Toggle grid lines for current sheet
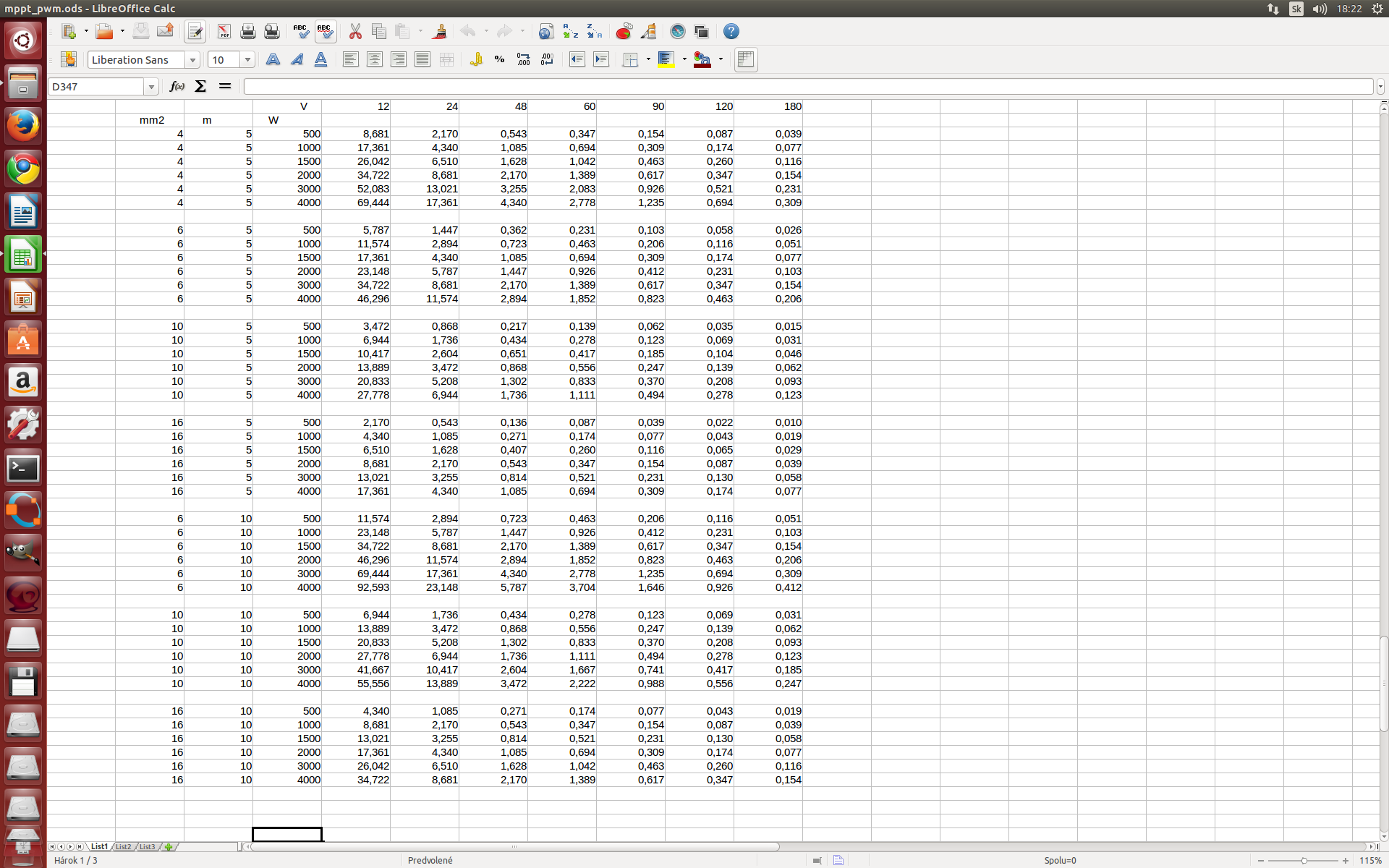Screen dimensions: 1389x868 click(745, 59)
